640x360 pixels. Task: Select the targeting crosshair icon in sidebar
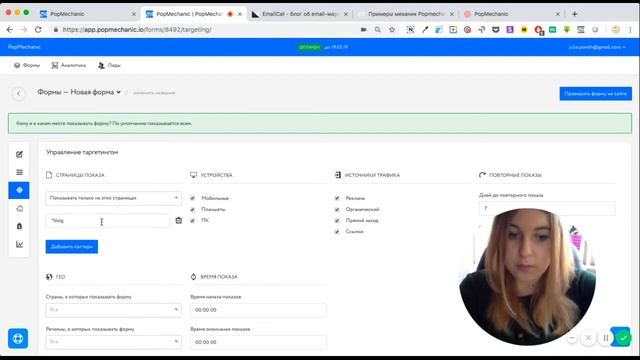[x=19, y=190]
